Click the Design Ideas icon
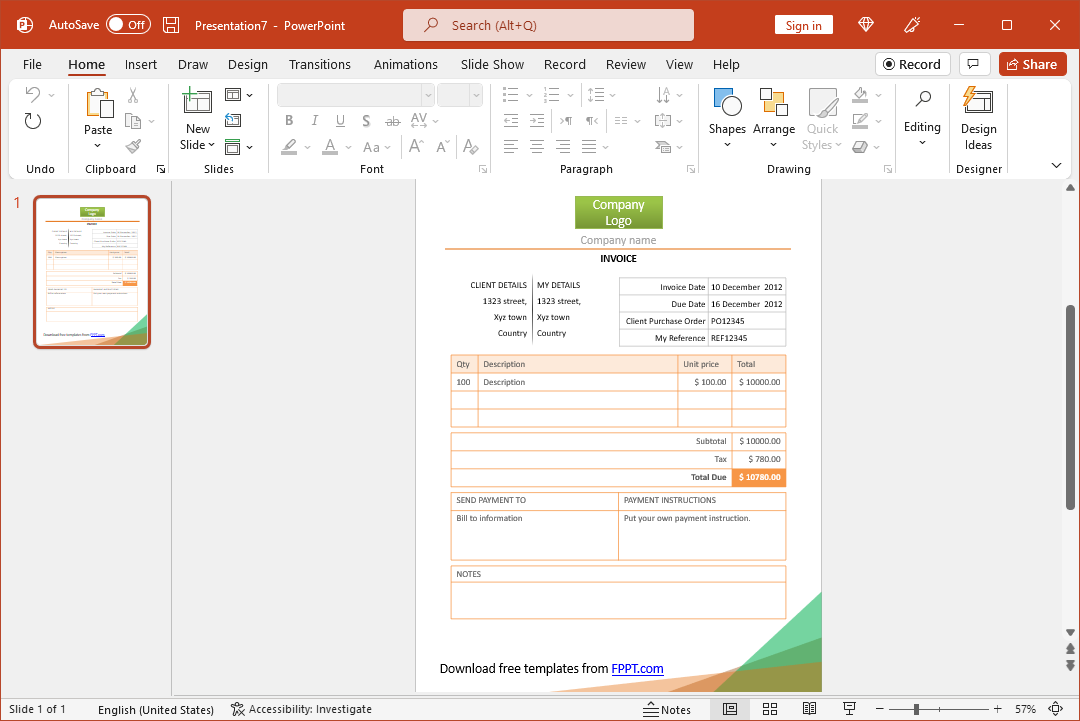This screenshot has height=721, width=1080. tap(978, 119)
